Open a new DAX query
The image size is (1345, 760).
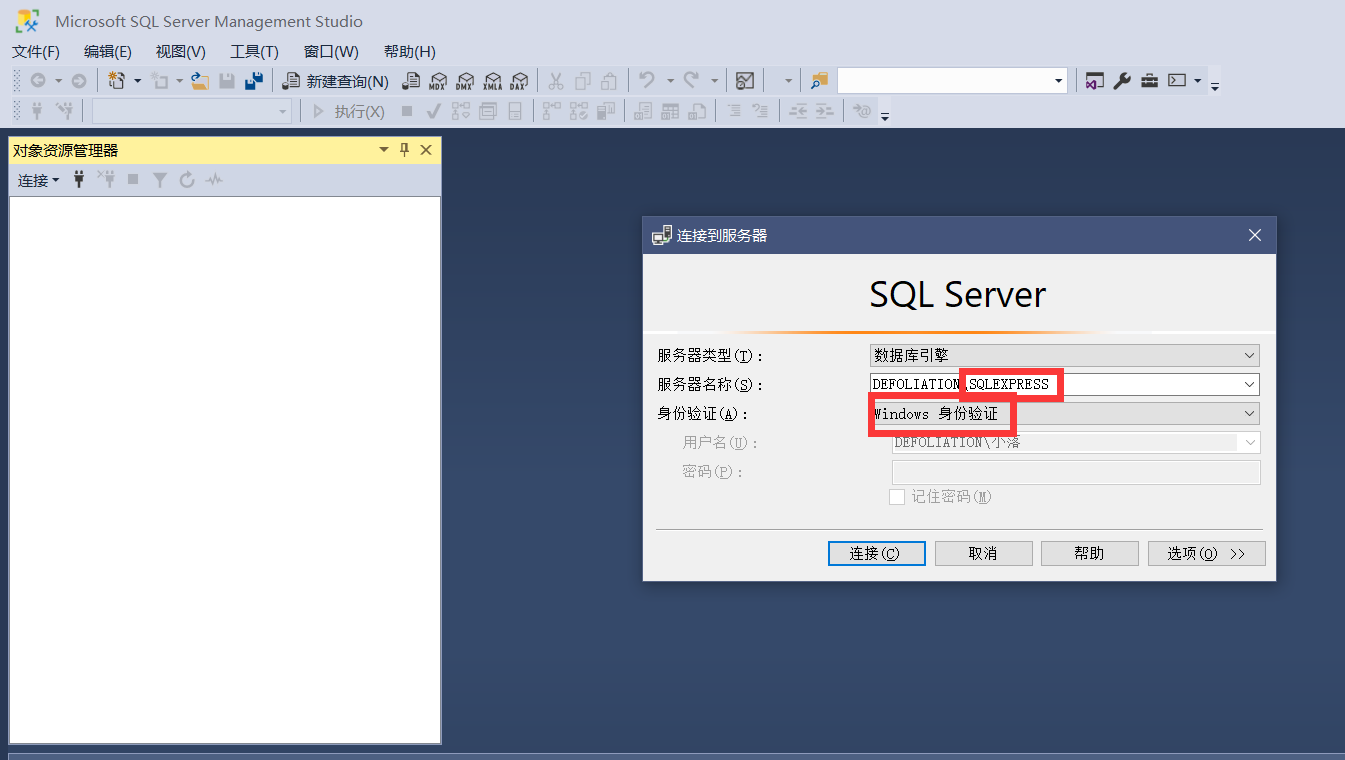point(518,81)
